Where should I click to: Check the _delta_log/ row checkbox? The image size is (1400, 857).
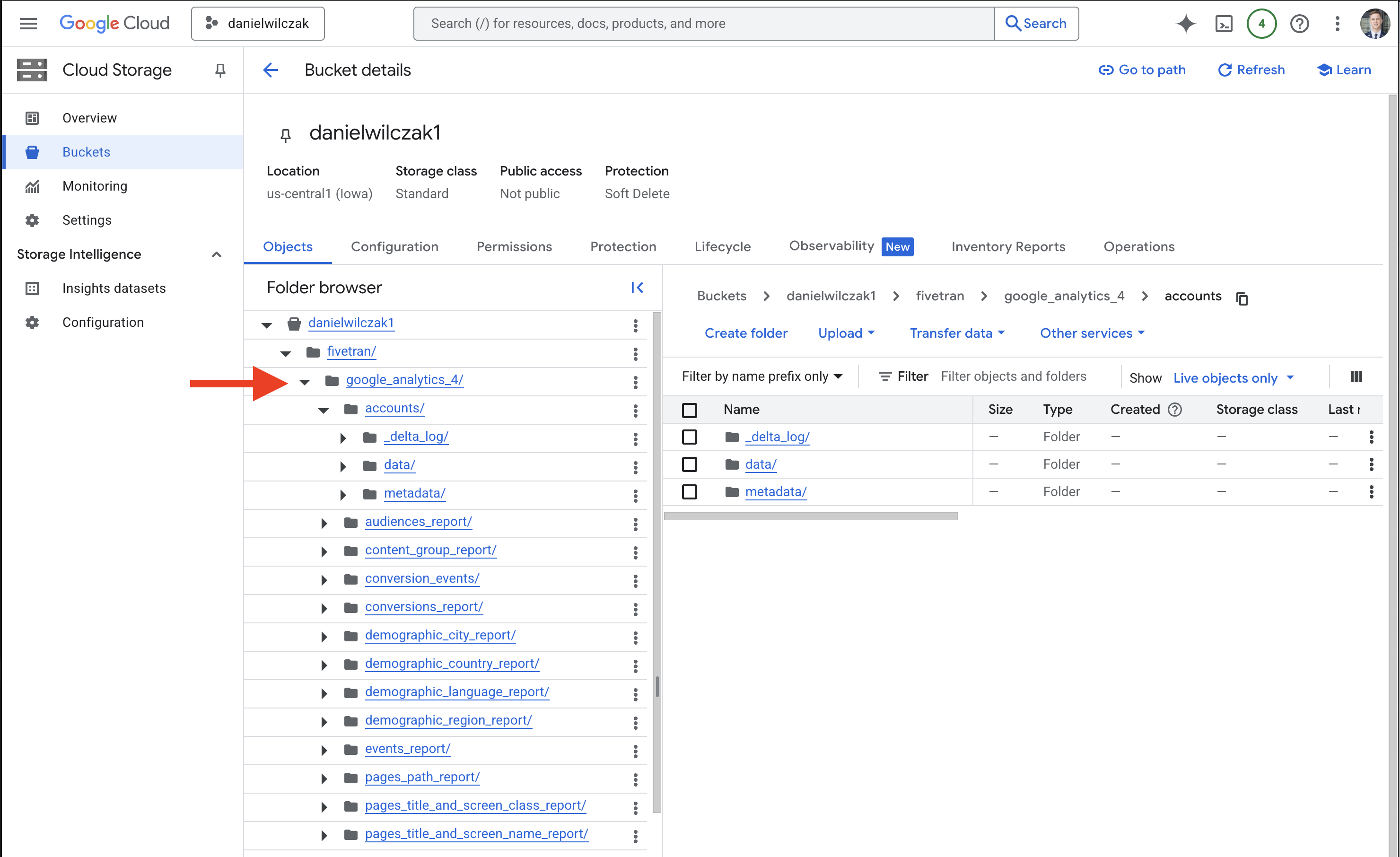pos(689,437)
